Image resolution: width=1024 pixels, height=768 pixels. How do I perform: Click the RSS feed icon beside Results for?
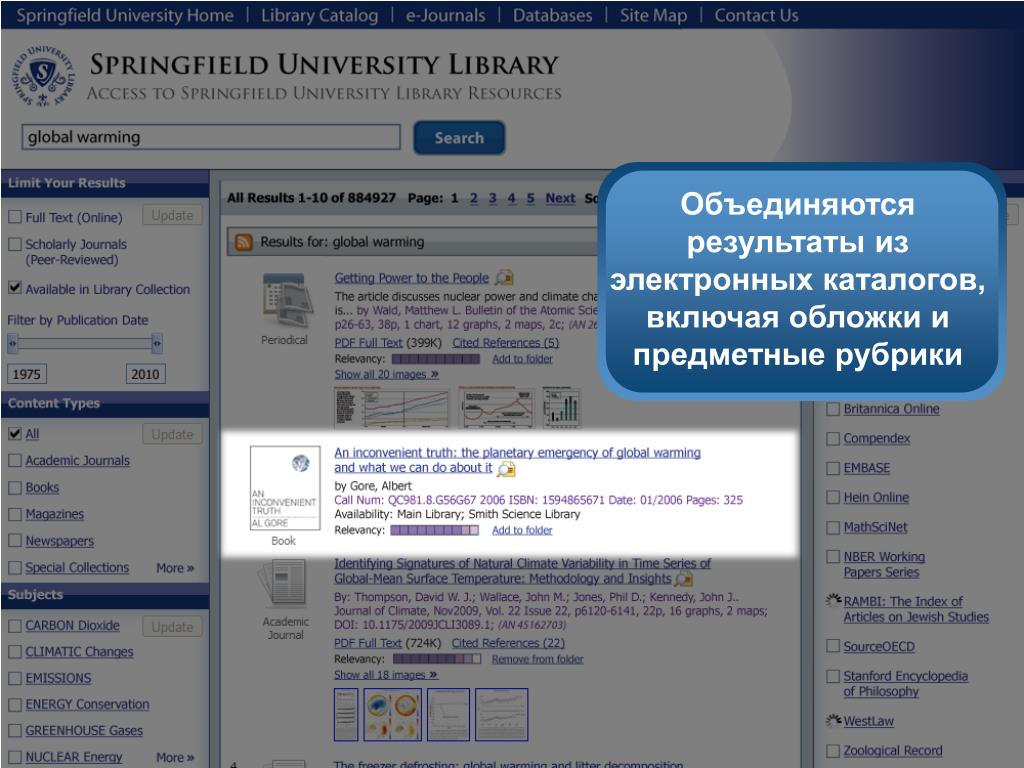pos(244,242)
